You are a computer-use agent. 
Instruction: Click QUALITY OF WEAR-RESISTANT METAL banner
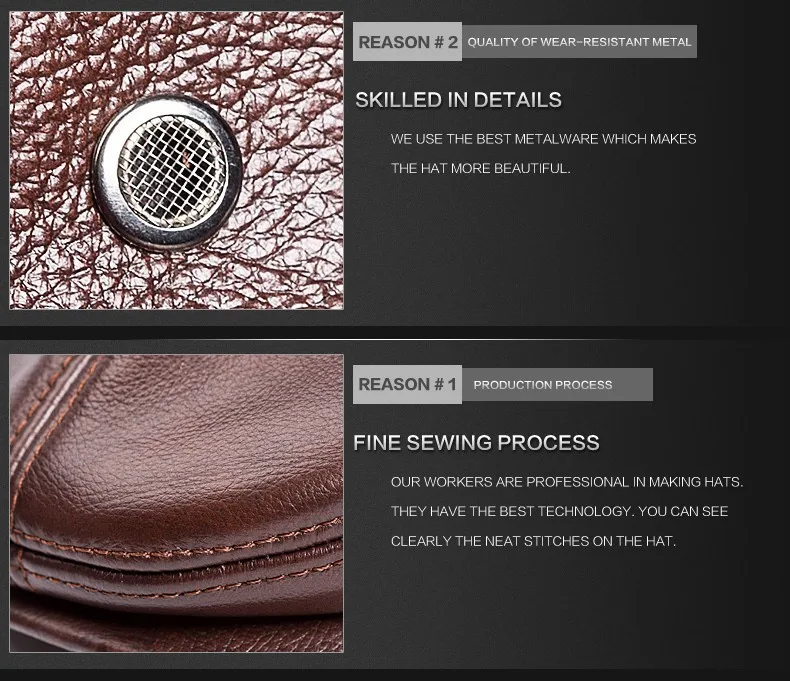coord(579,42)
